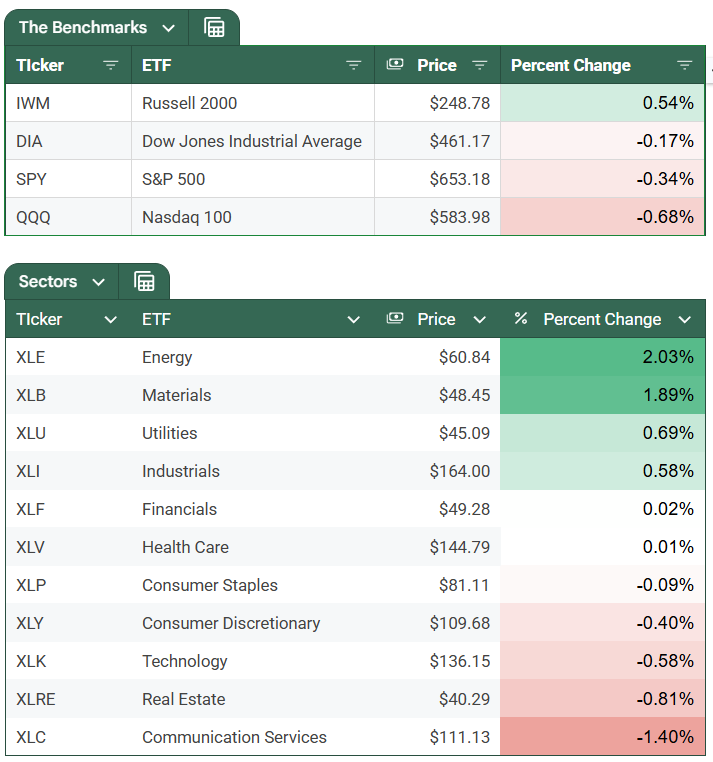The height and width of the screenshot is (762, 713).
Task: Click the percent symbol icon in Sectors header
Action: 520,319
